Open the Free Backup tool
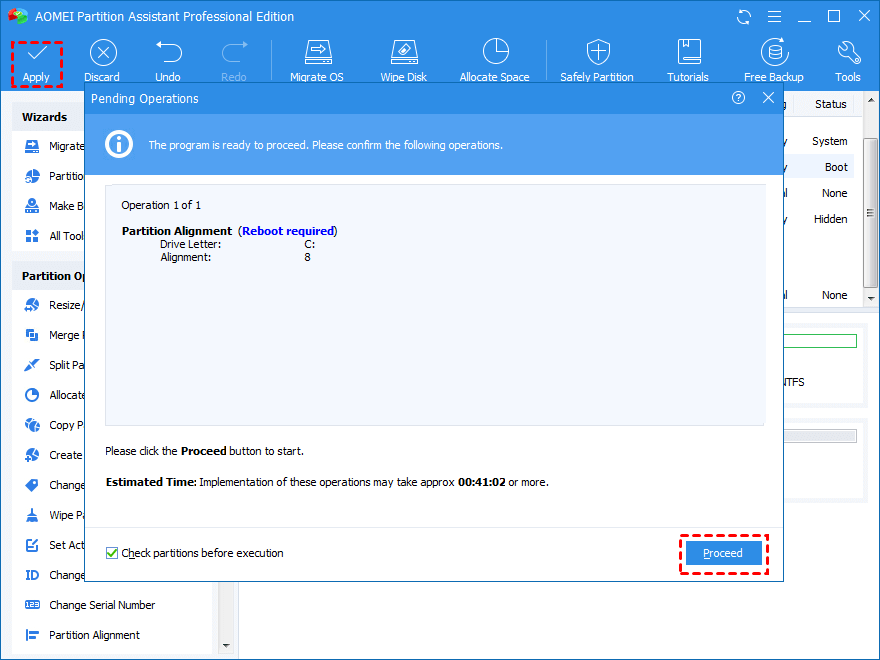Image resolution: width=880 pixels, height=660 pixels. (x=774, y=61)
